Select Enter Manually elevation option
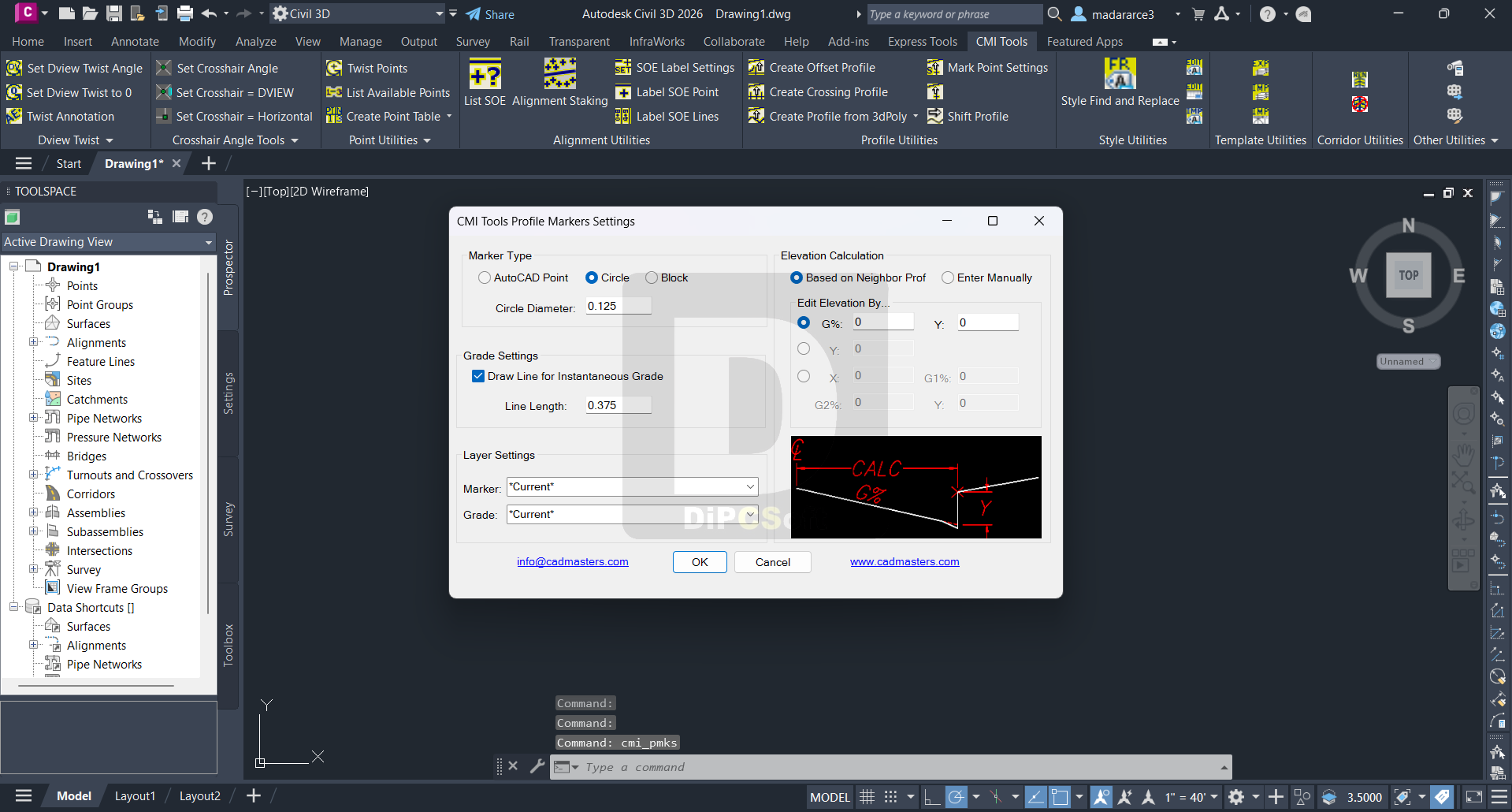 [x=948, y=277]
